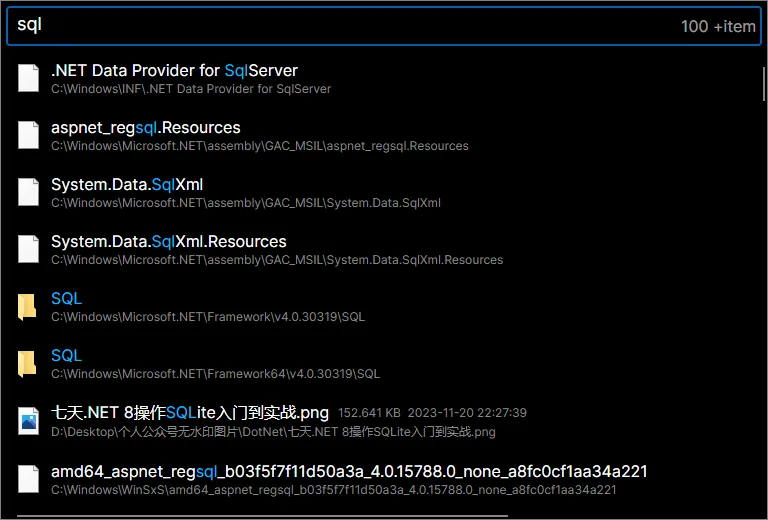Select 'System.Data.SqlXml.Resources' result title
Image resolution: width=768 pixels, height=520 pixels.
(168, 241)
